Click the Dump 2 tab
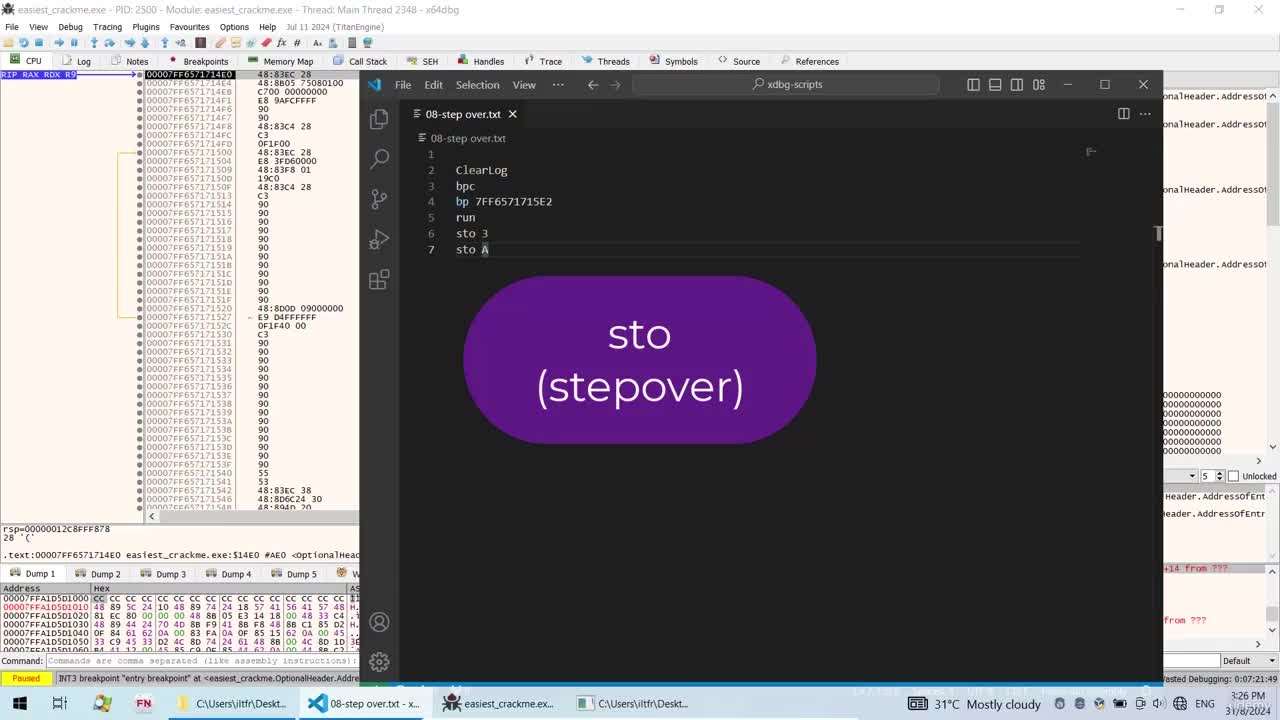Screen dimensions: 1280x720 (99, 574)
